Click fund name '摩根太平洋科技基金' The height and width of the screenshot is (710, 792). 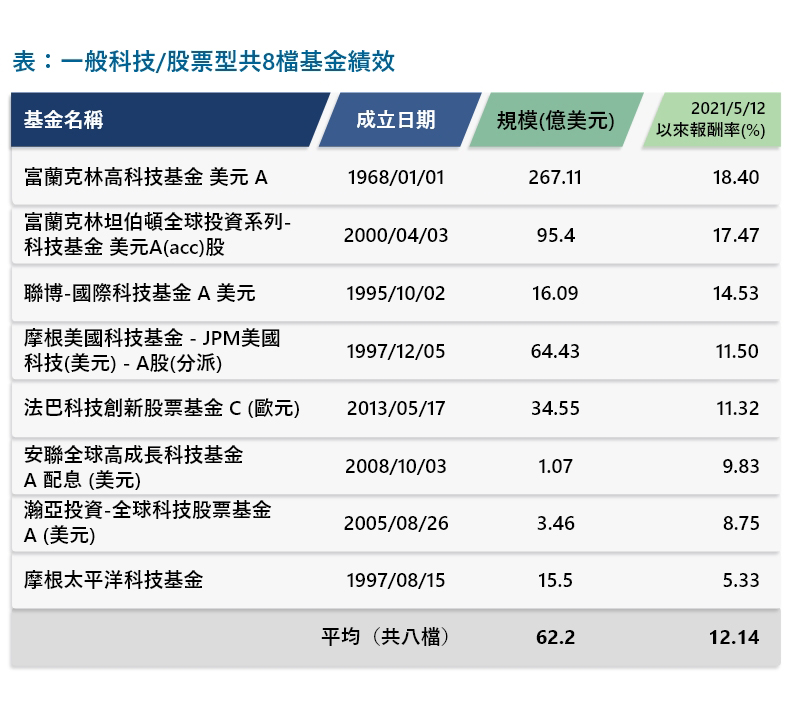[114, 580]
